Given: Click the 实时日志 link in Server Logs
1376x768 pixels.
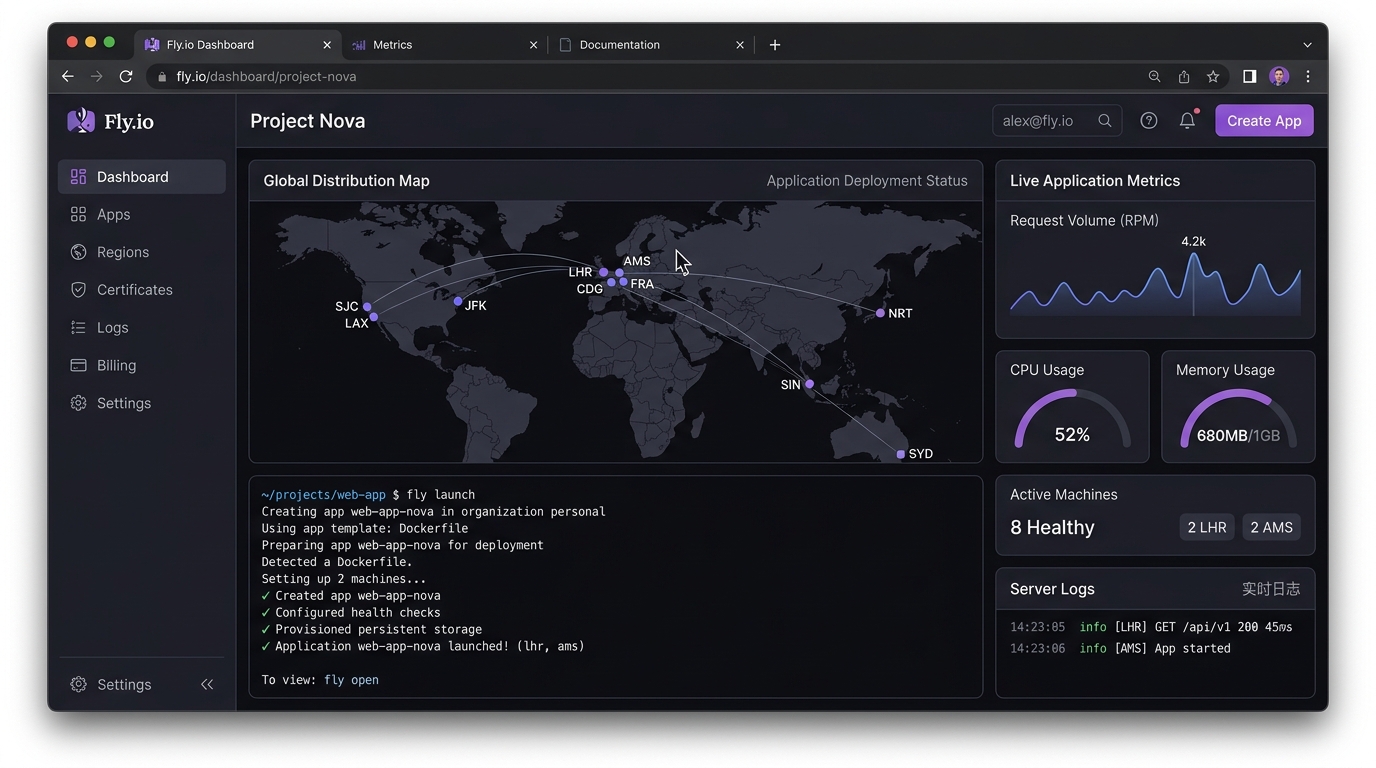Looking at the screenshot, I should click(x=1271, y=589).
